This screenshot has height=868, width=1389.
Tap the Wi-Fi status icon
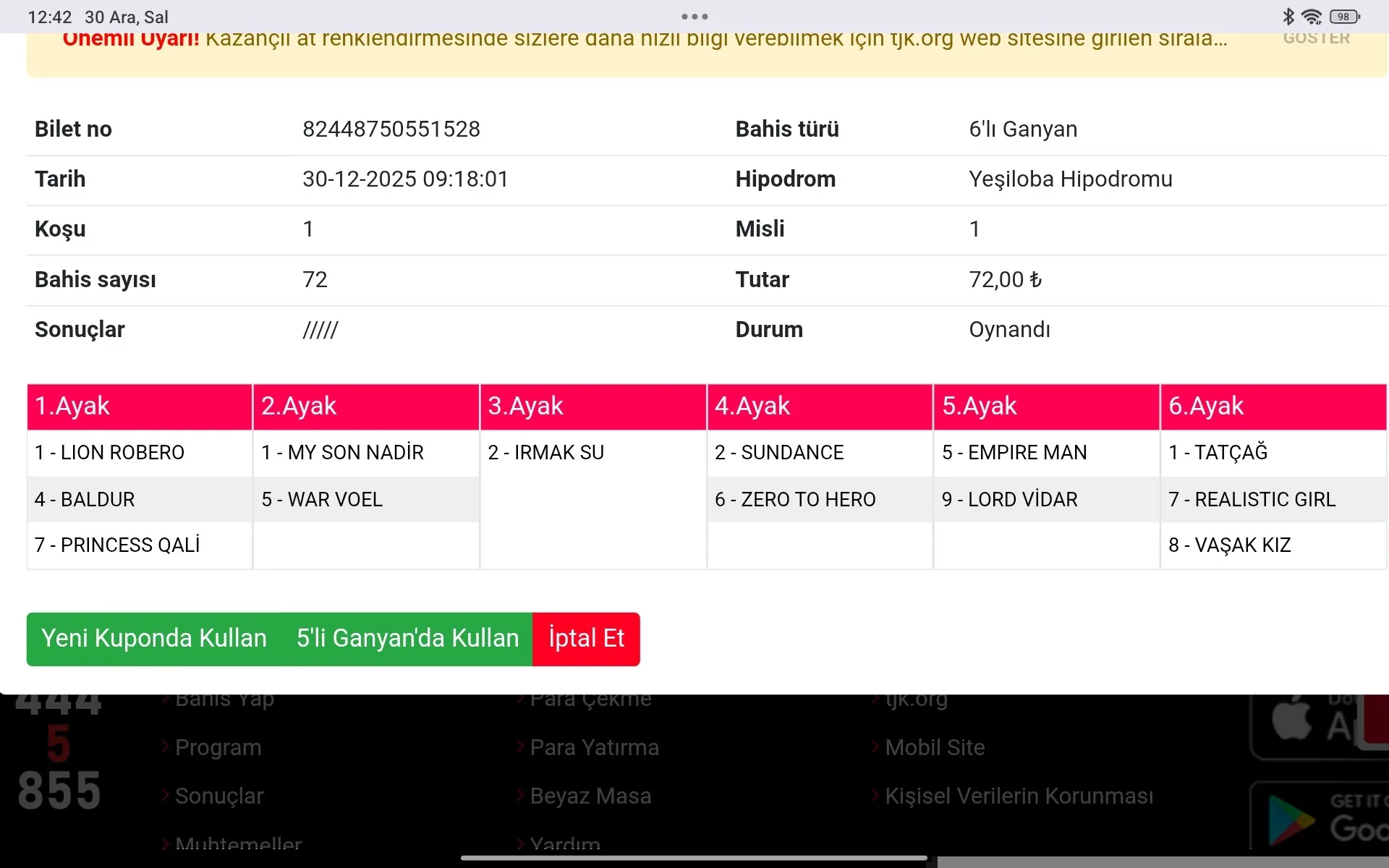pos(1311,16)
